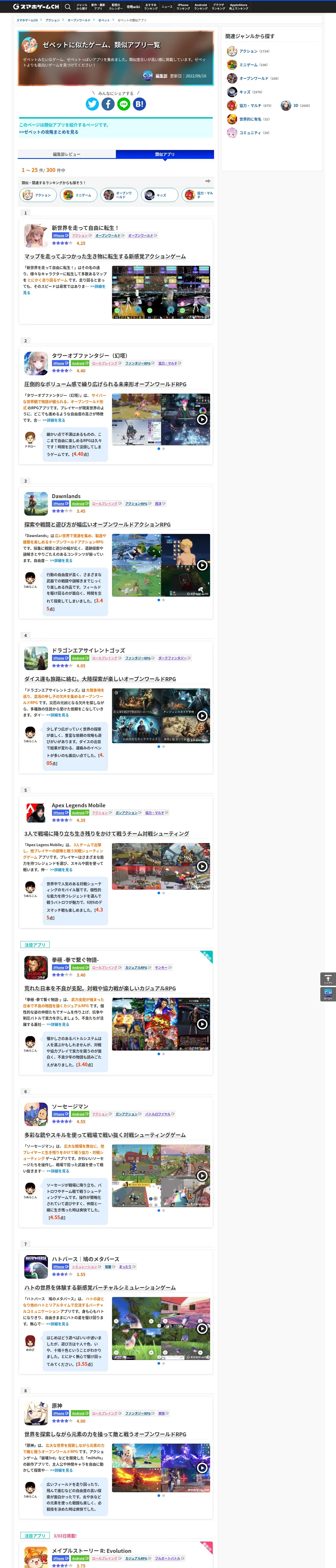Open メイプルストーリーR: Evolution title link
The width and height of the screenshot is (336, 1568).
point(92,1551)
